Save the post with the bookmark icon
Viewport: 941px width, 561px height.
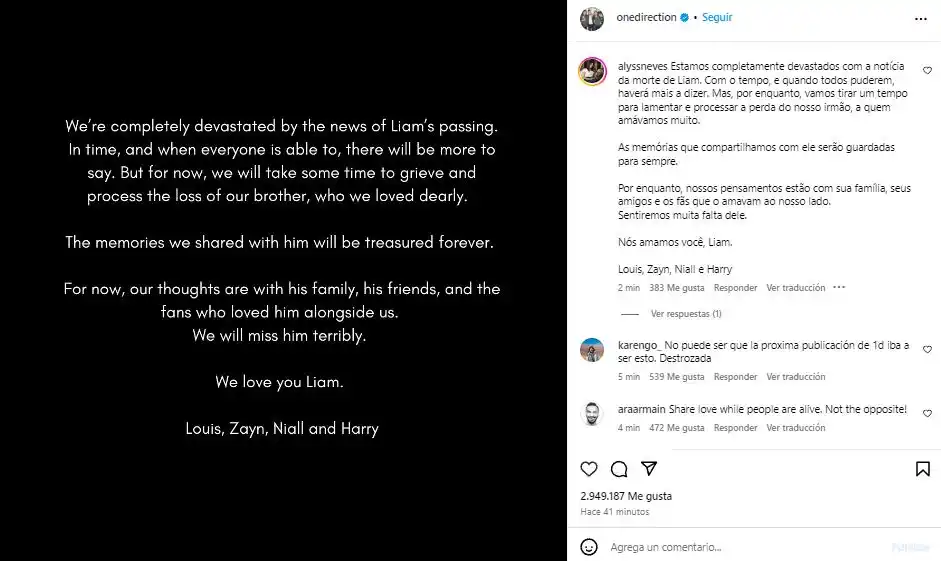923,469
